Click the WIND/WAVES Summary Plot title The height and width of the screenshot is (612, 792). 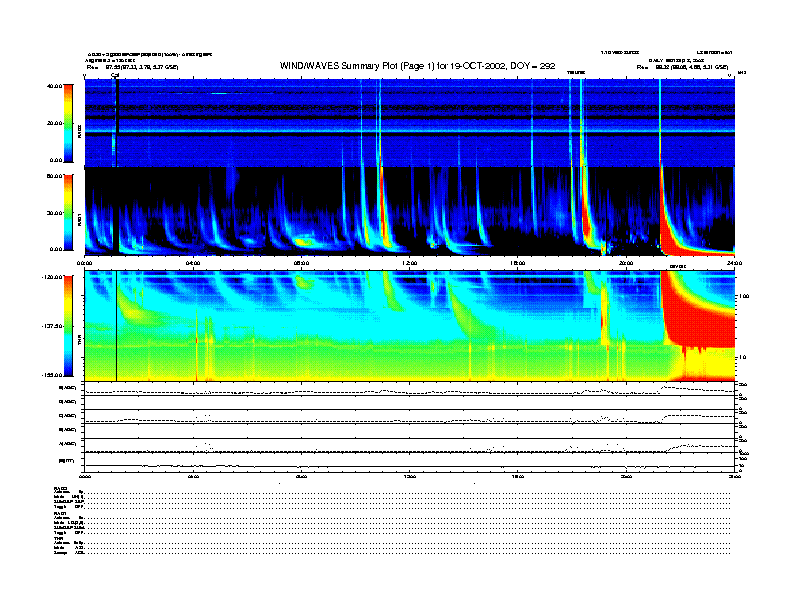[x=417, y=66]
